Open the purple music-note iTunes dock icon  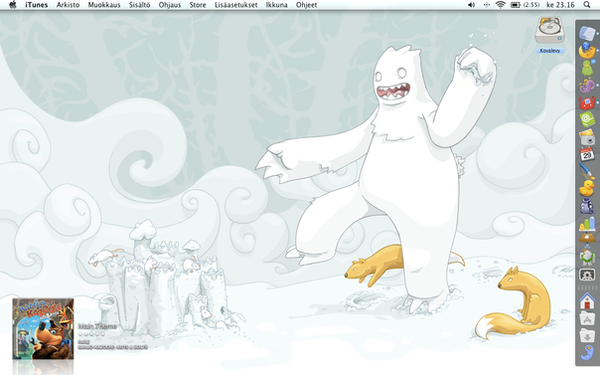tap(587, 85)
